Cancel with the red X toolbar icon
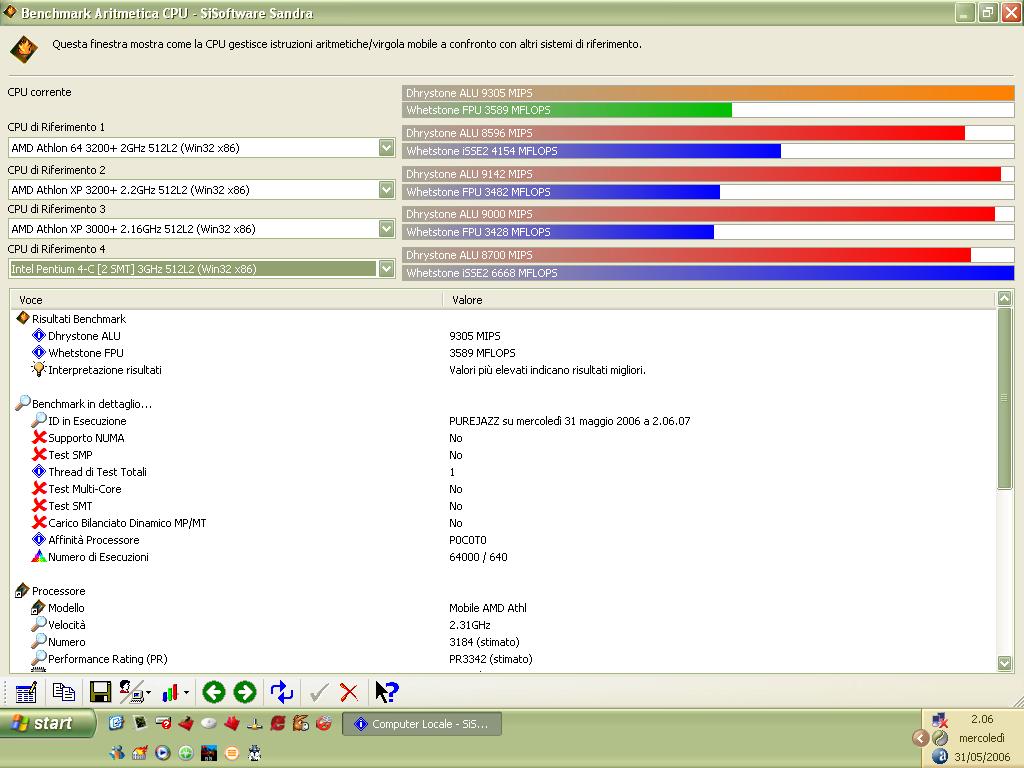This screenshot has width=1024, height=768. tap(349, 692)
